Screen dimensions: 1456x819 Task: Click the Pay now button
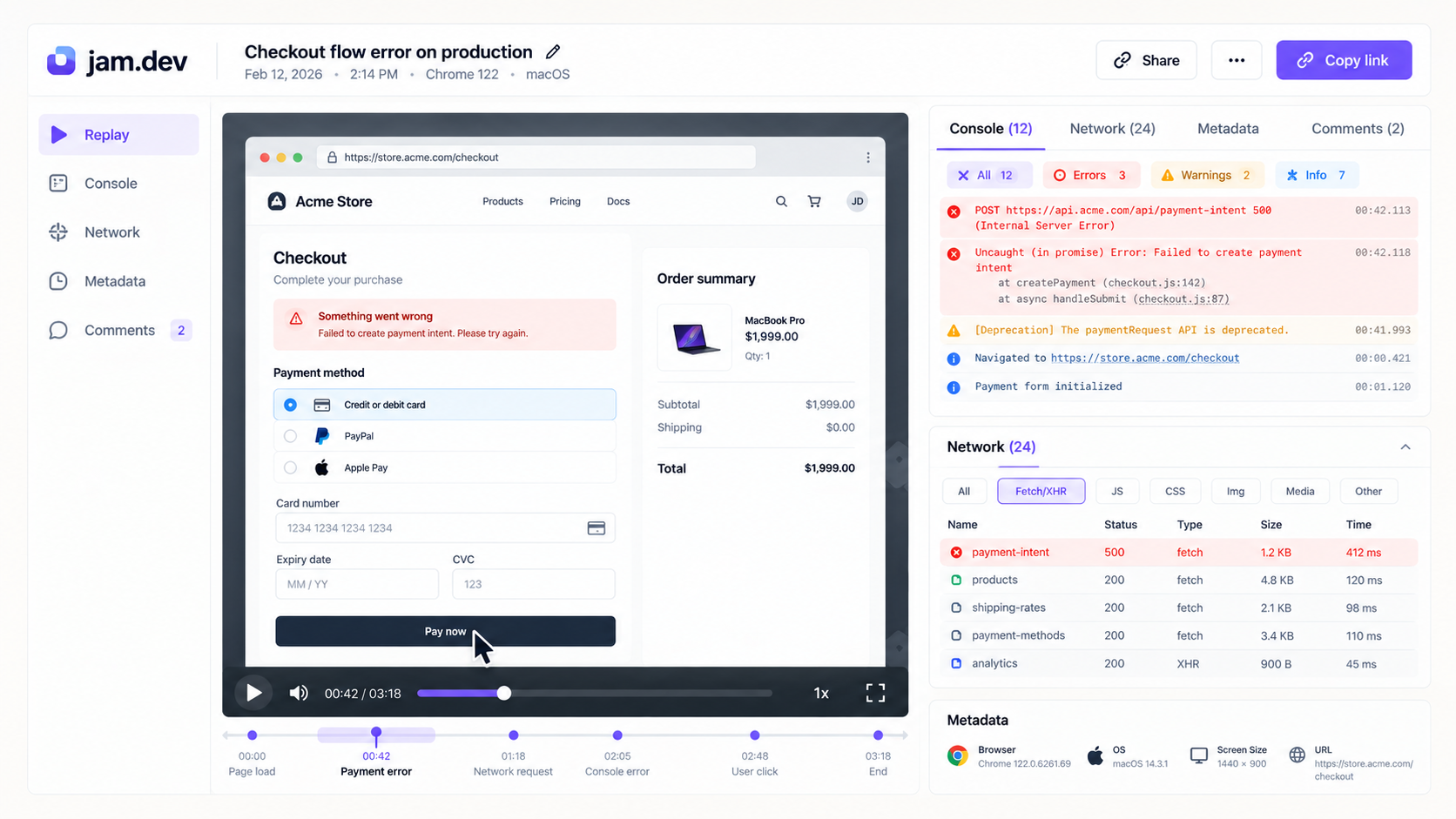click(445, 631)
